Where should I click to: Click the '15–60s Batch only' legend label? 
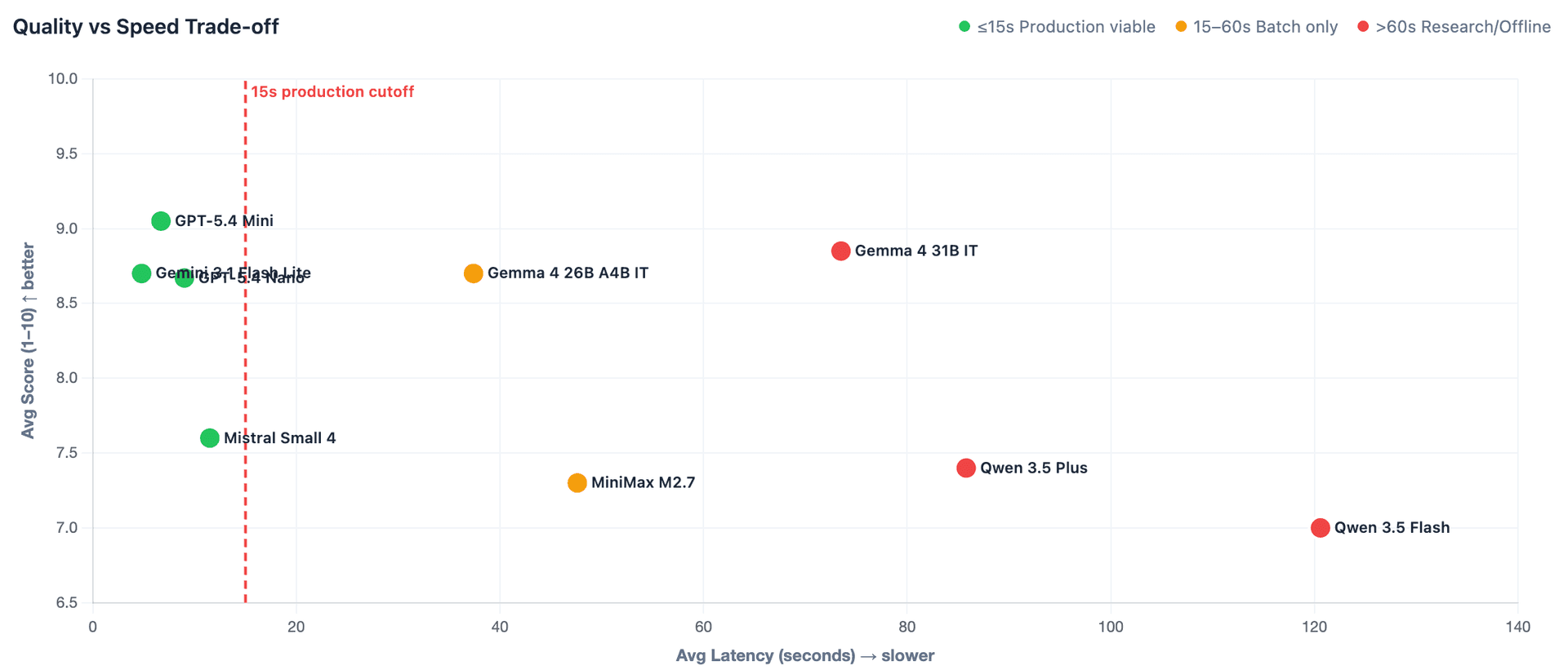pos(1265,27)
